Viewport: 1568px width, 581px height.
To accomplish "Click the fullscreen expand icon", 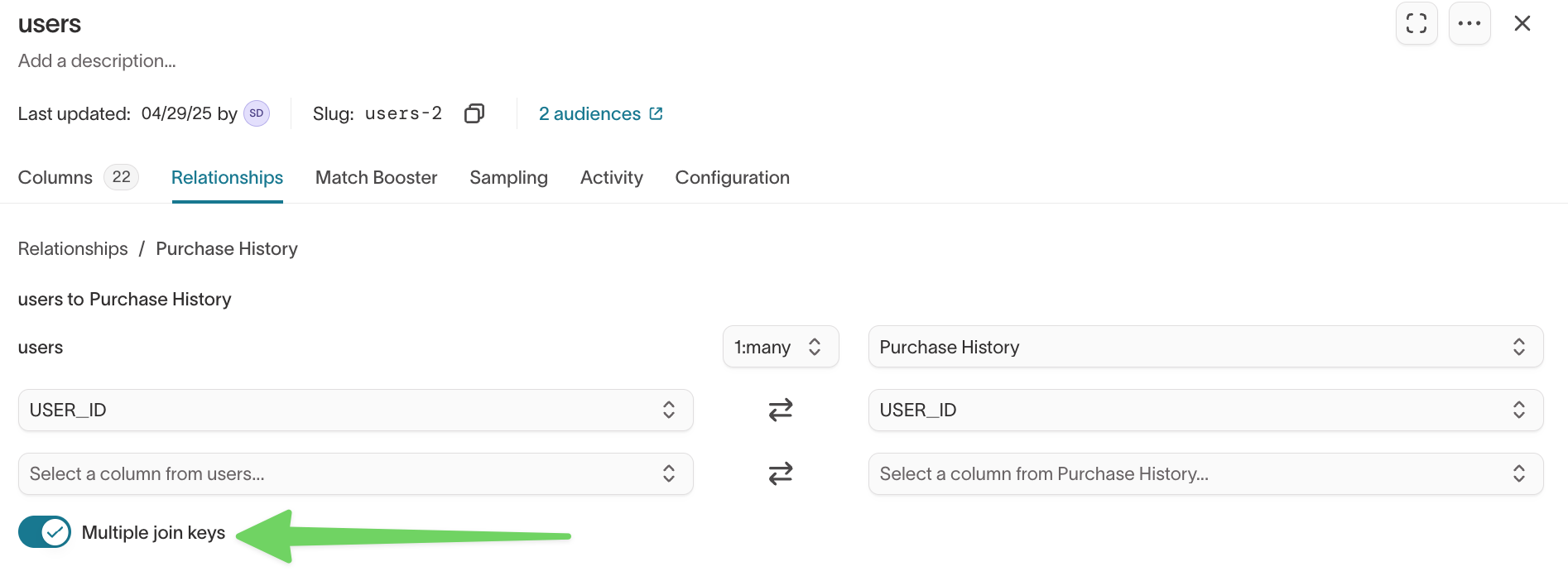I will click(x=1416, y=23).
